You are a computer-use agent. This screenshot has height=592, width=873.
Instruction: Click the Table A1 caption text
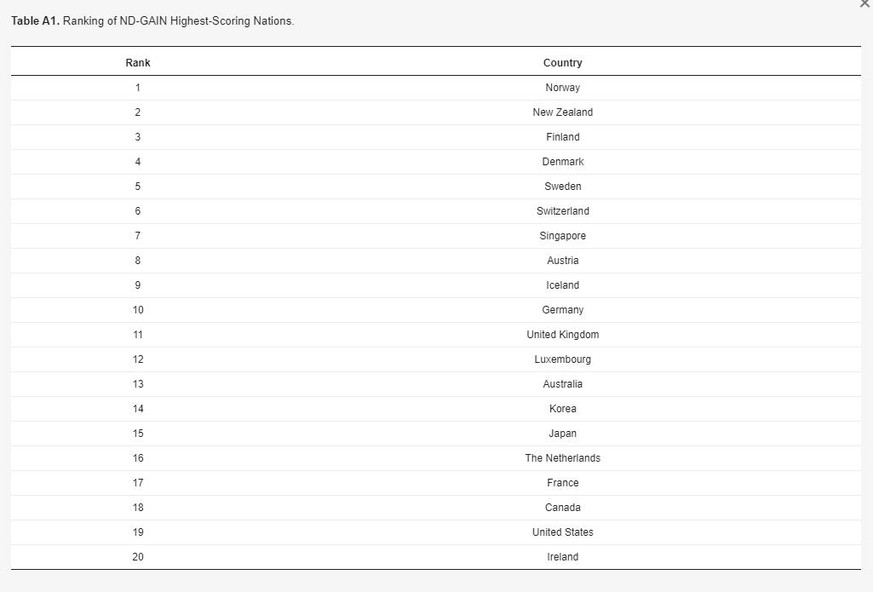152,21
